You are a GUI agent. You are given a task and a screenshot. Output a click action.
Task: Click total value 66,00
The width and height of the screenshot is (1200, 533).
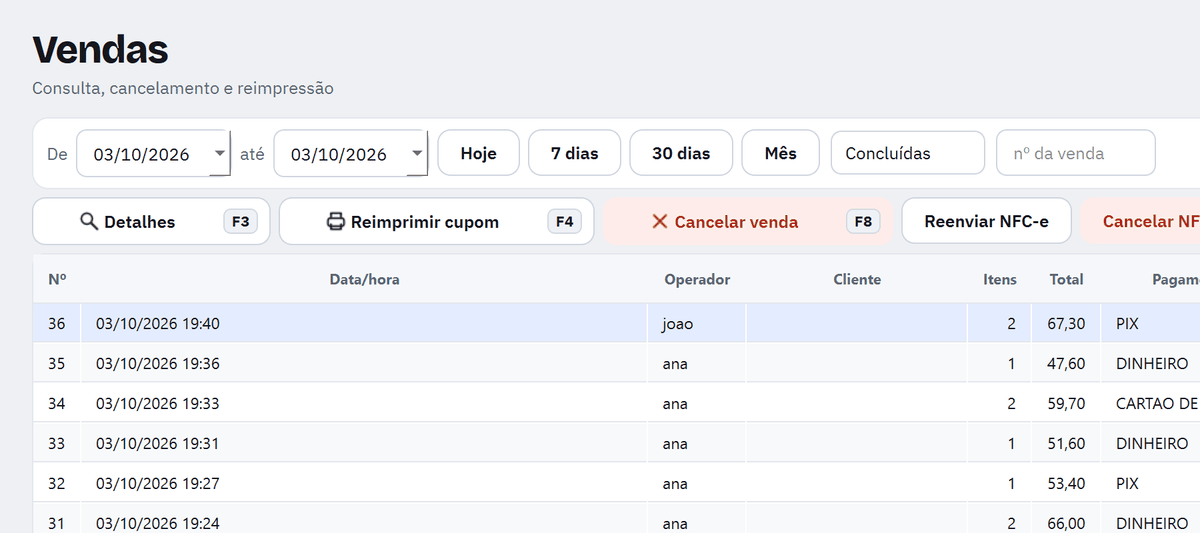1066,523
